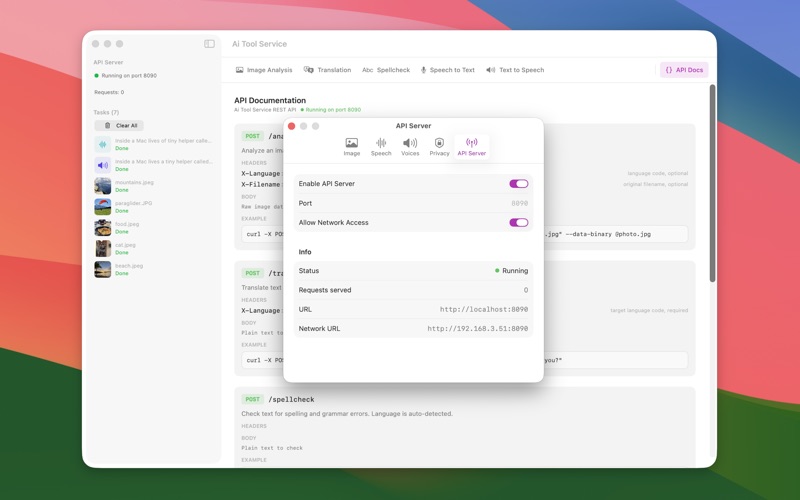
Task: Click the cat.jpeg file name
Action: click(x=125, y=245)
